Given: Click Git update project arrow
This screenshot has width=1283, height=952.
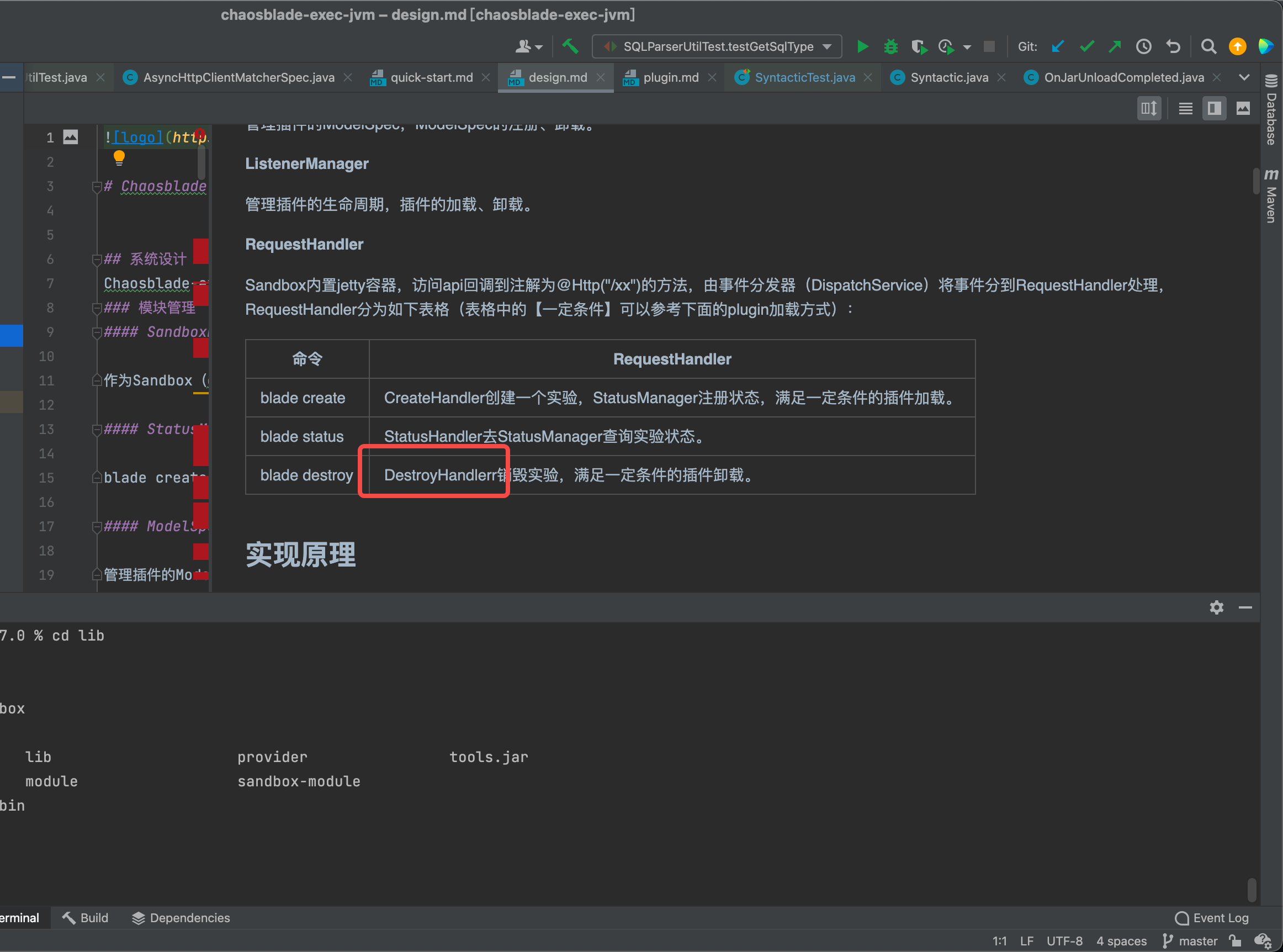Looking at the screenshot, I should tap(1057, 47).
